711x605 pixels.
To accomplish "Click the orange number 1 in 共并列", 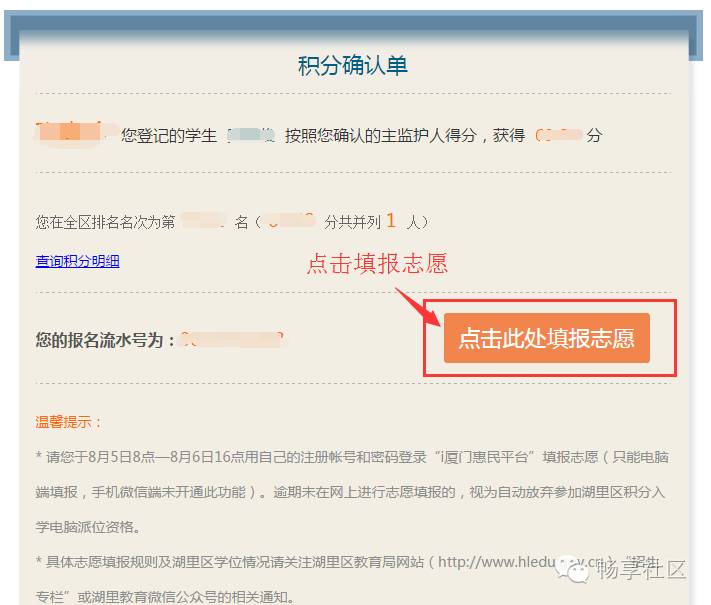I will coord(391,221).
